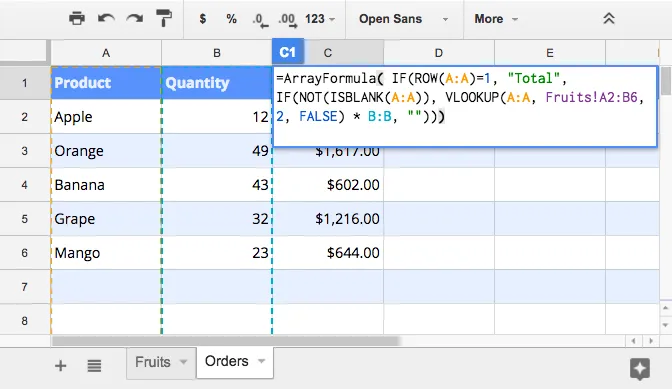Select row 4 header
The width and height of the screenshot is (672, 389).
click(25, 185)
